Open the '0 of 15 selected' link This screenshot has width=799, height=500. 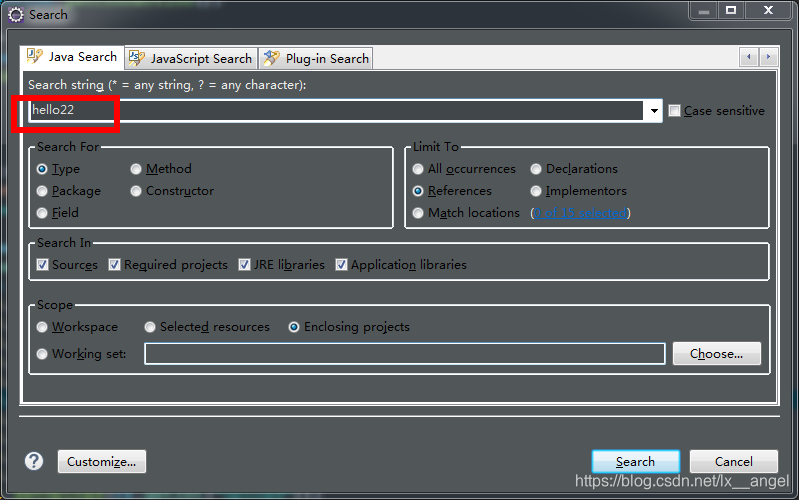(x=580, y=213)
